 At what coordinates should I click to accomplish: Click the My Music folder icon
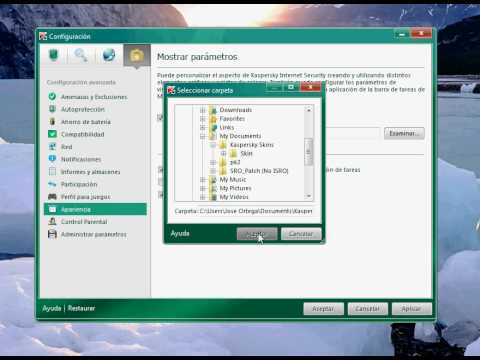coord(213,179)
